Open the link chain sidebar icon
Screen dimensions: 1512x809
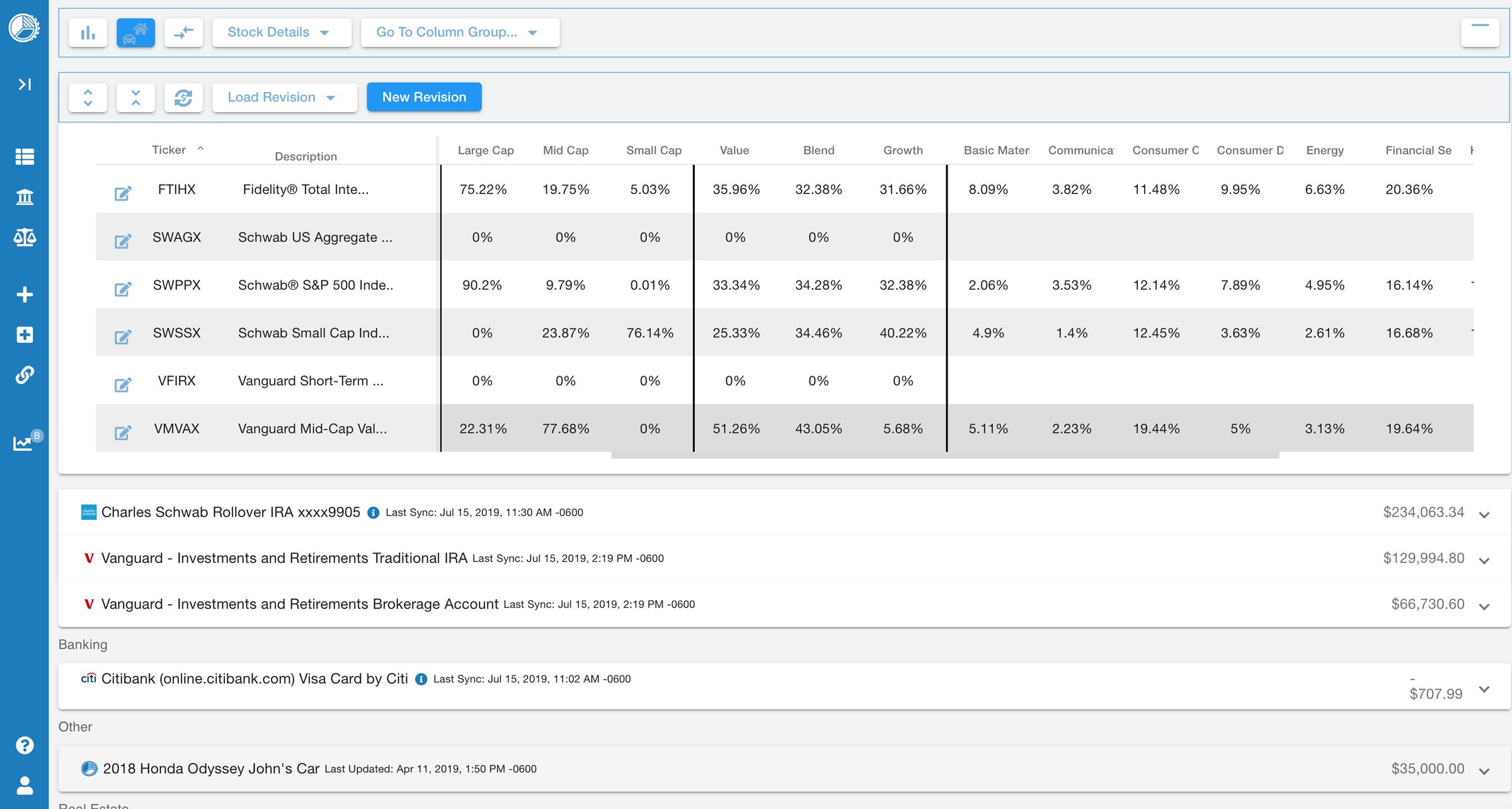point(25,375)
